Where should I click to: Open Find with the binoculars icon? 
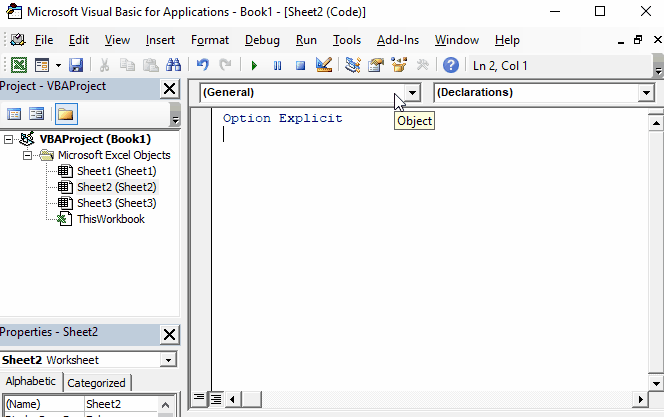point(173,65)
